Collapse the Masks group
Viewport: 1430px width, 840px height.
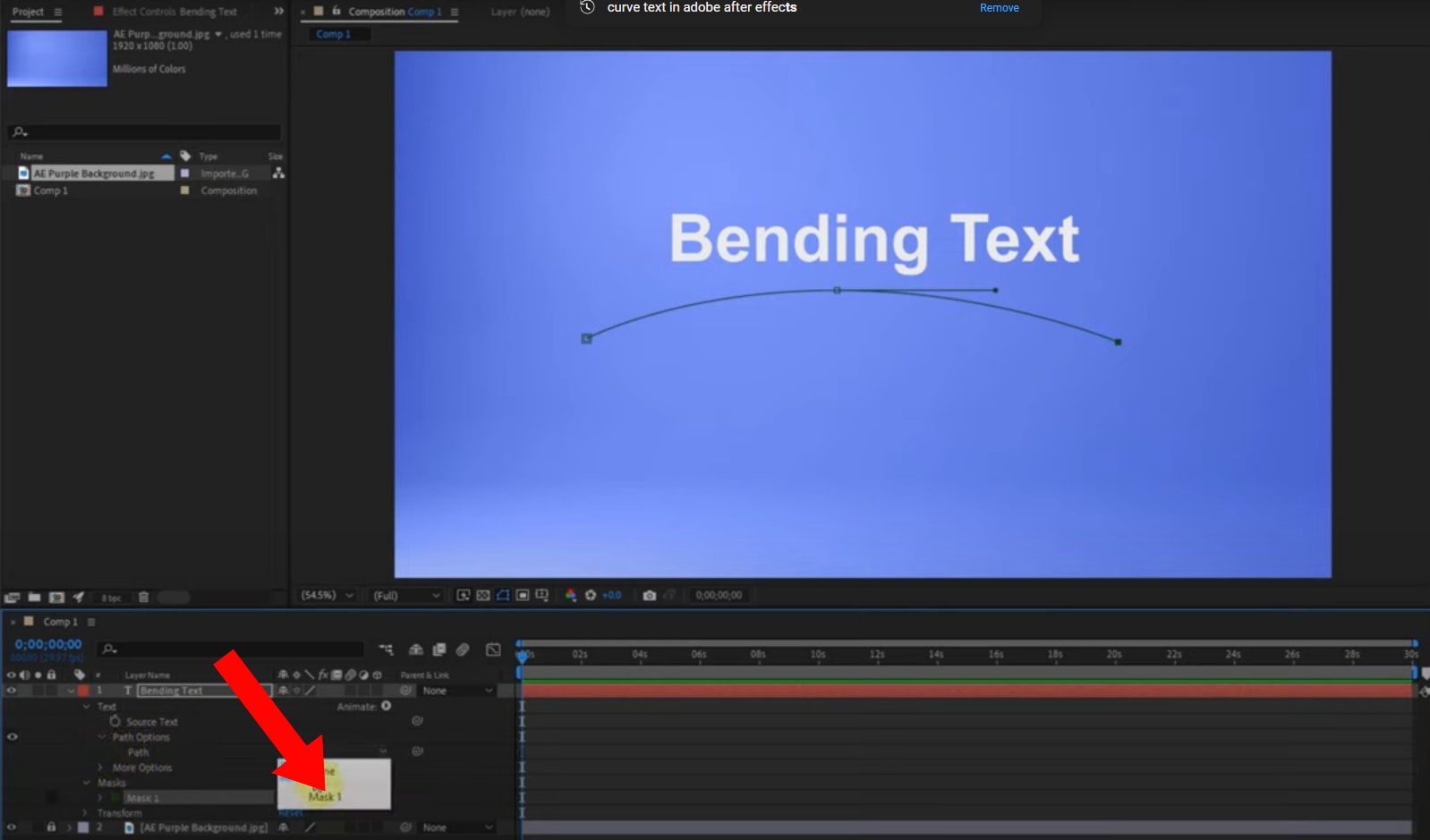point(87,783)
